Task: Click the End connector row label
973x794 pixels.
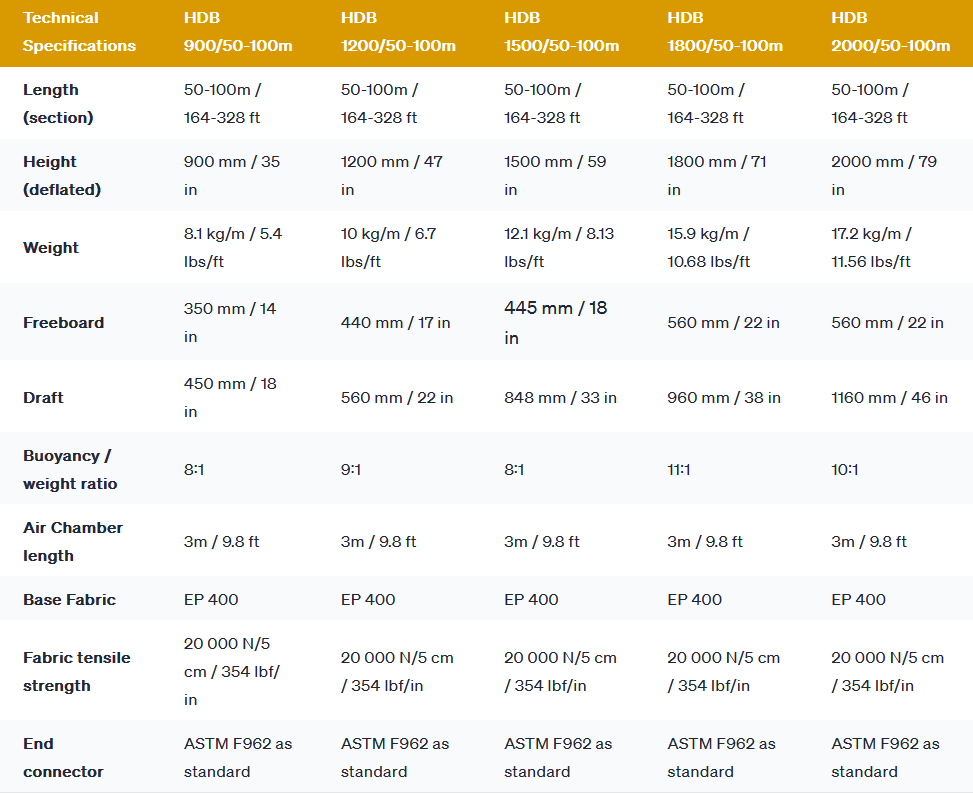Action: point(63,758)
